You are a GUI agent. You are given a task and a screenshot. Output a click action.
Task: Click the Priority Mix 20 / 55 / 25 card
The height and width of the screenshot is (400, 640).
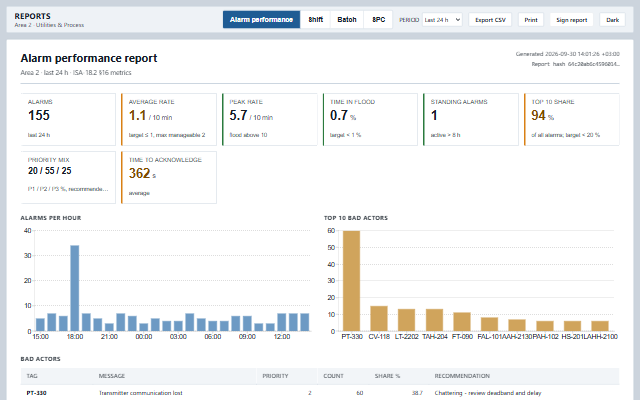click(68, 177)
